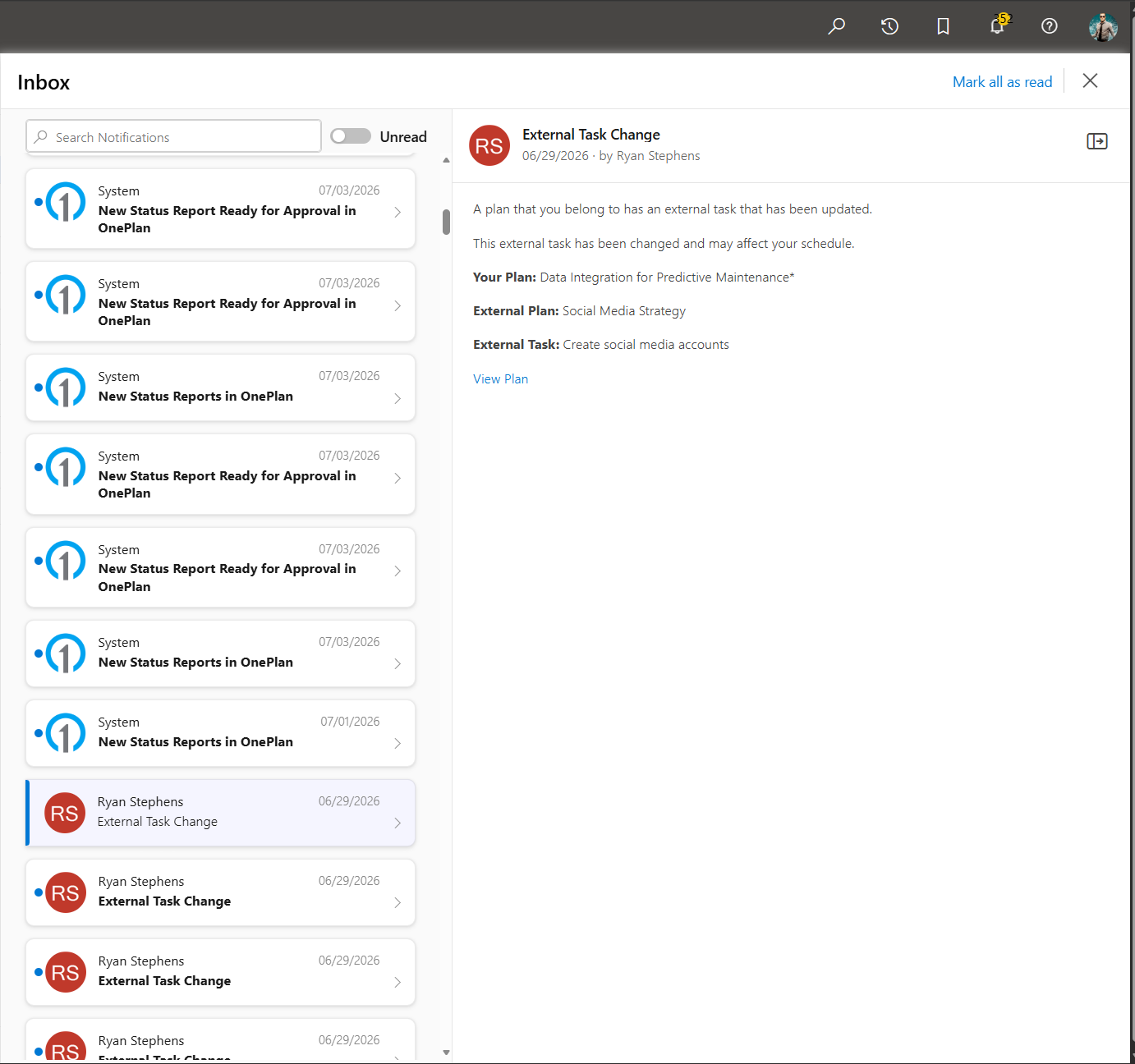1135x1064 pixels.
Task: Click the Inbox heading
Action: (44, 82)
